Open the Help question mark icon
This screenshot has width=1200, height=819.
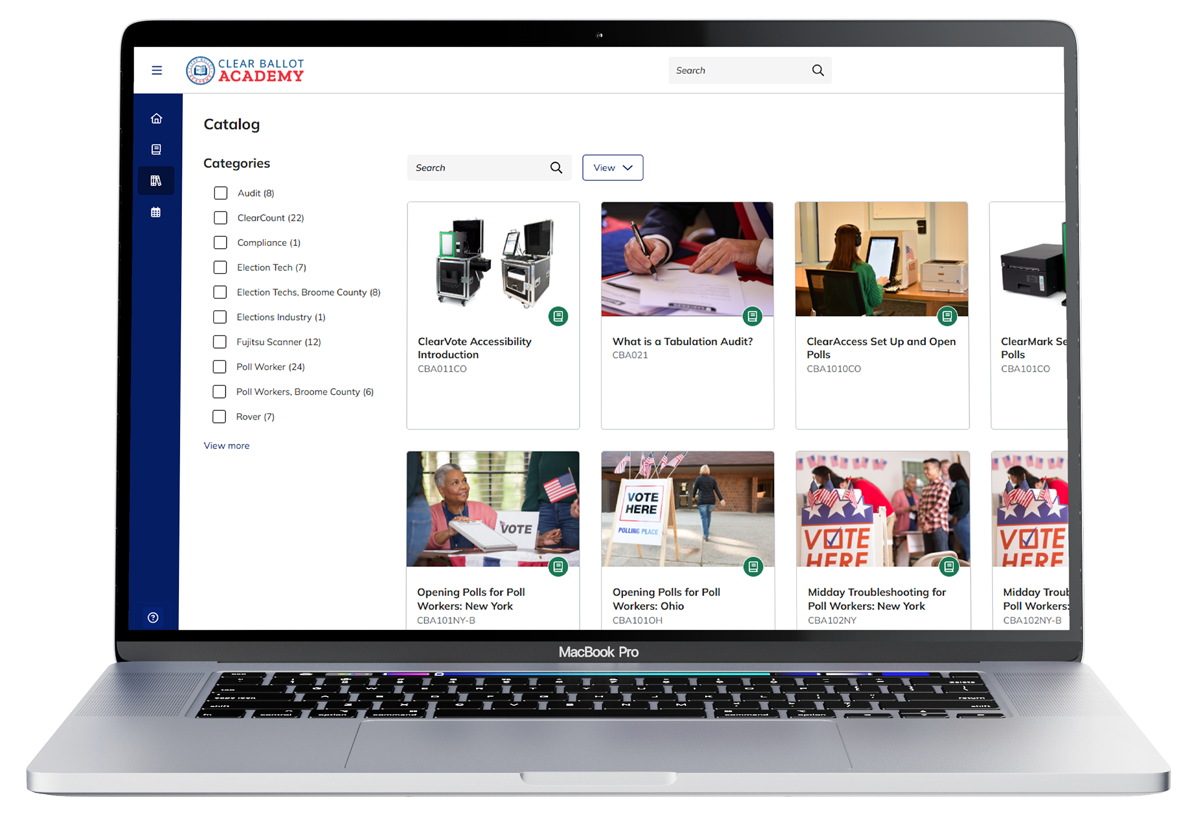point(153,618)
